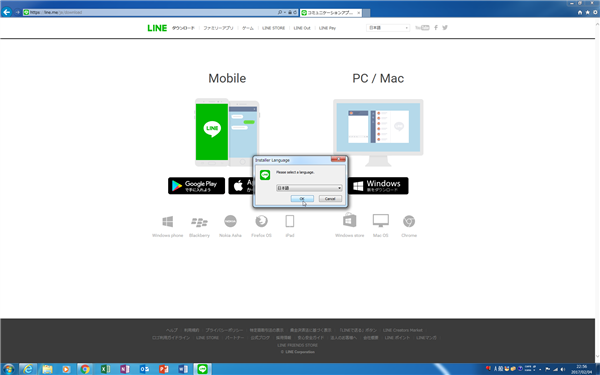This screenshot has height=375, width=600.
Task: Click the mobile phones illustration
Action: [x=227, y=132]
